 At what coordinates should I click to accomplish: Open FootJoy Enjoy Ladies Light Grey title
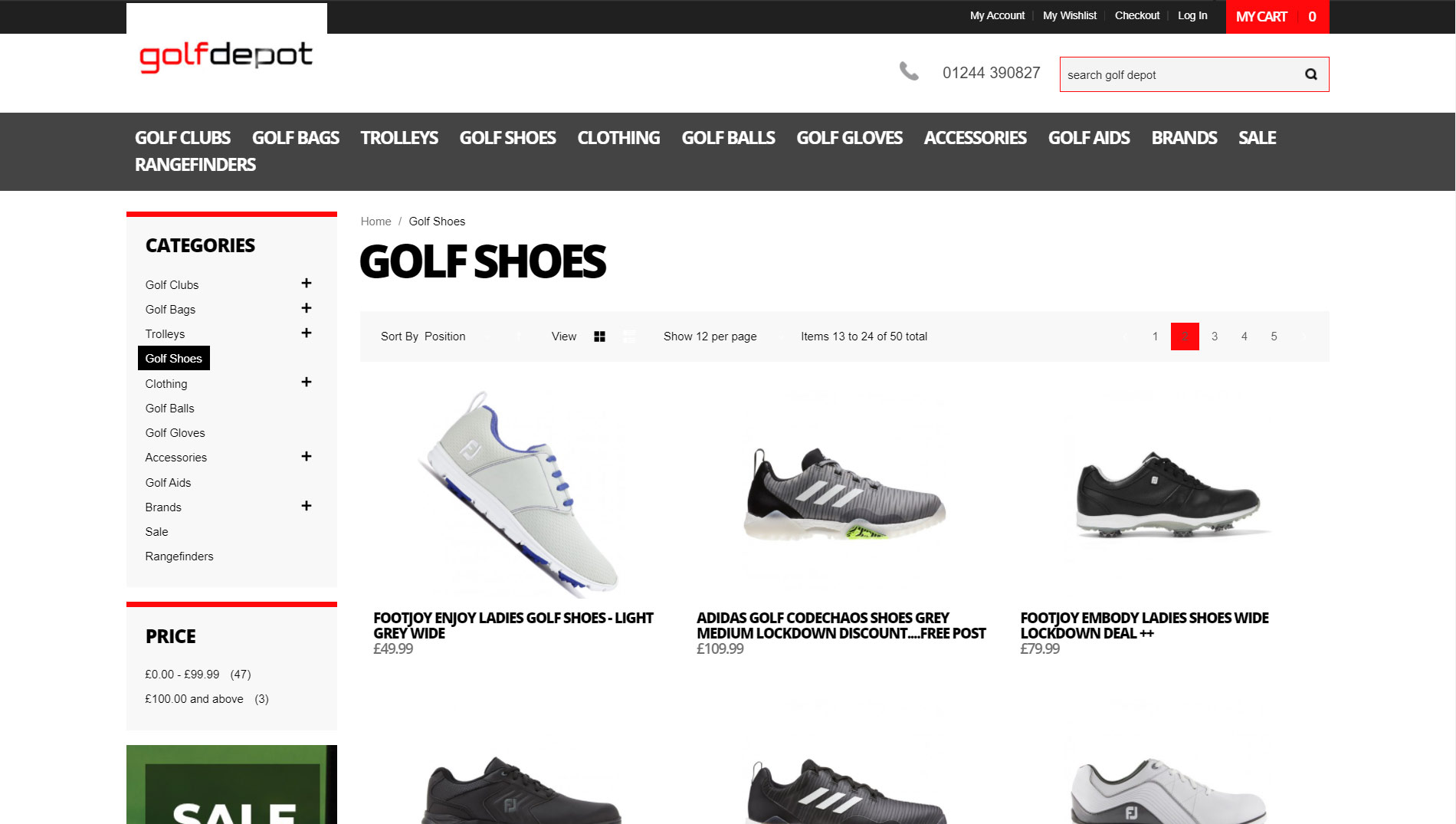pos(513,625)
